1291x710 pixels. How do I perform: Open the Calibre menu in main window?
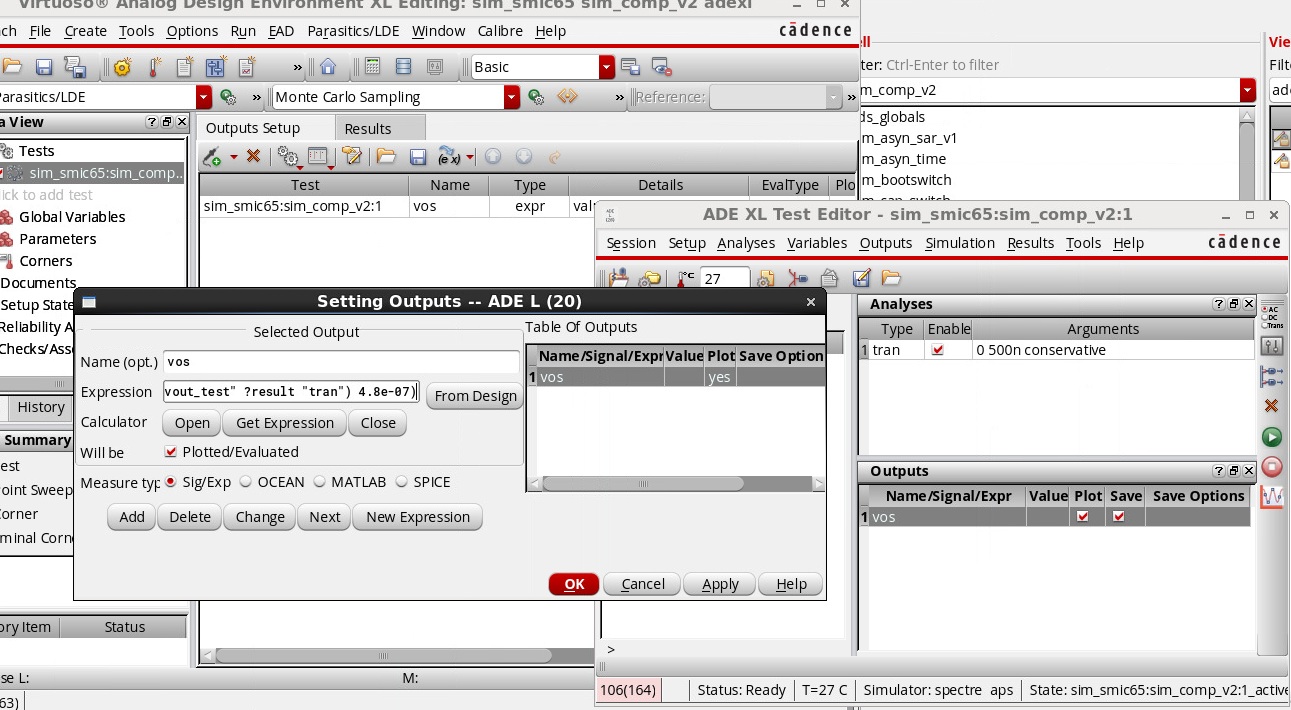(501, 31)
